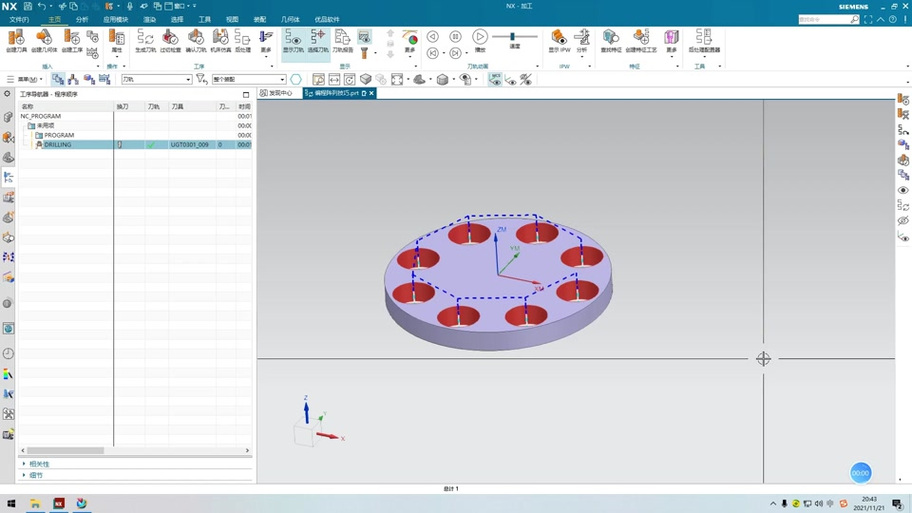This screenshot has width=912, height=513.
Task: Open the Machining Method view in the navigator toolbar
Action: tap(105, 79)
